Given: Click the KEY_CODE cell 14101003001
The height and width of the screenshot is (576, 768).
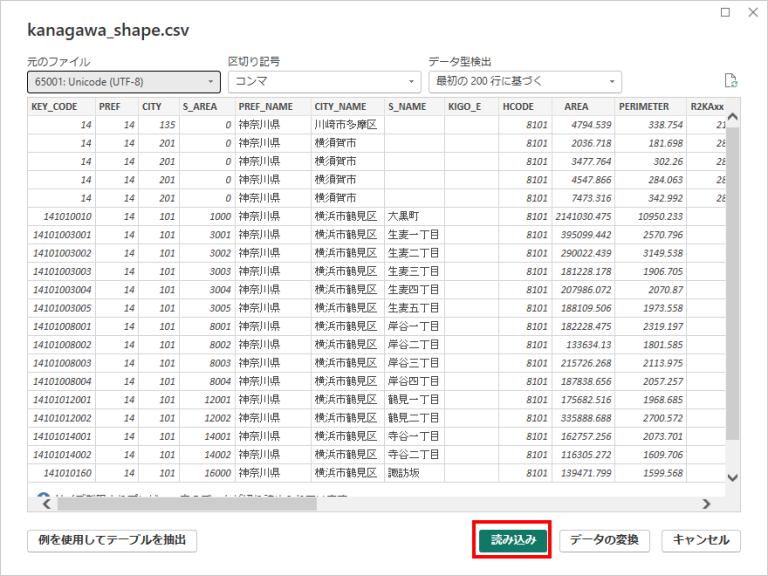Looking at the screenshot, I should click(62, 235).
